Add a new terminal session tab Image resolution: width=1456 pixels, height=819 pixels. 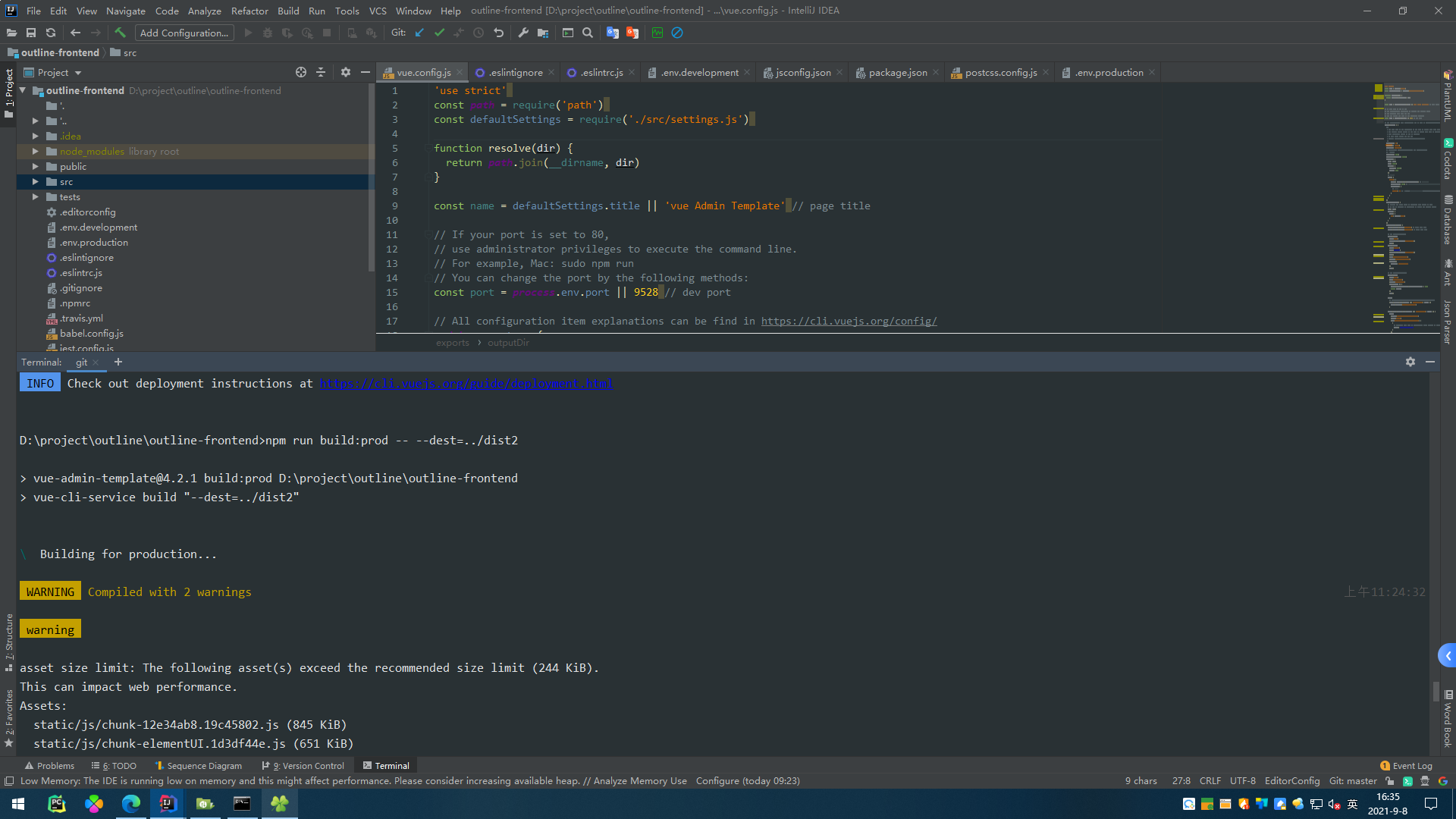coord(118,362)
